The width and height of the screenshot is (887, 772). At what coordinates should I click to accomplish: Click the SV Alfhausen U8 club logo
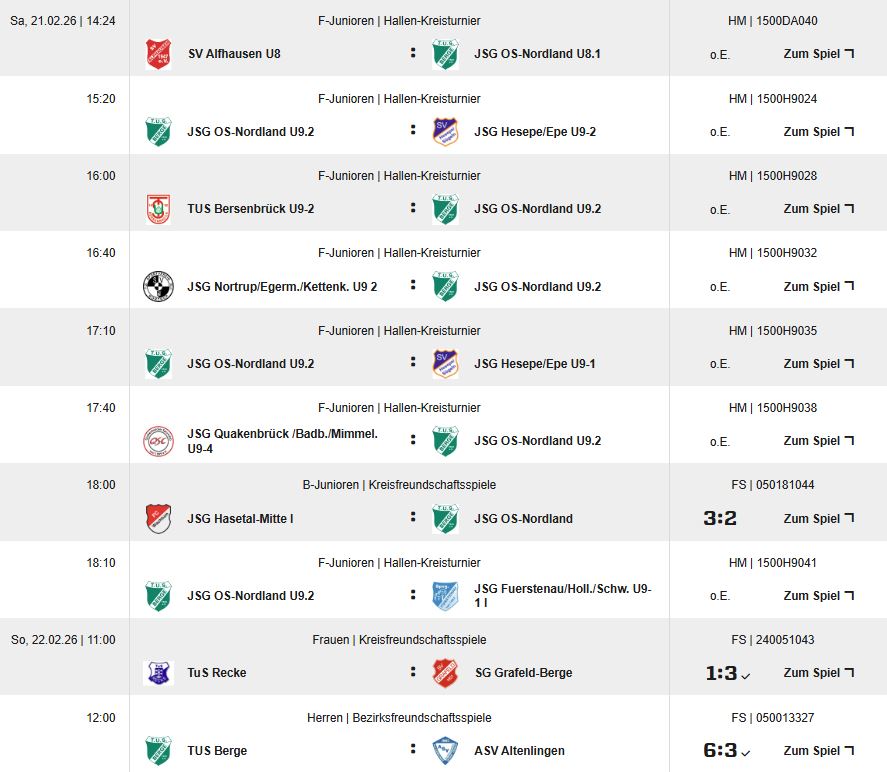click(x=158, y=54)
